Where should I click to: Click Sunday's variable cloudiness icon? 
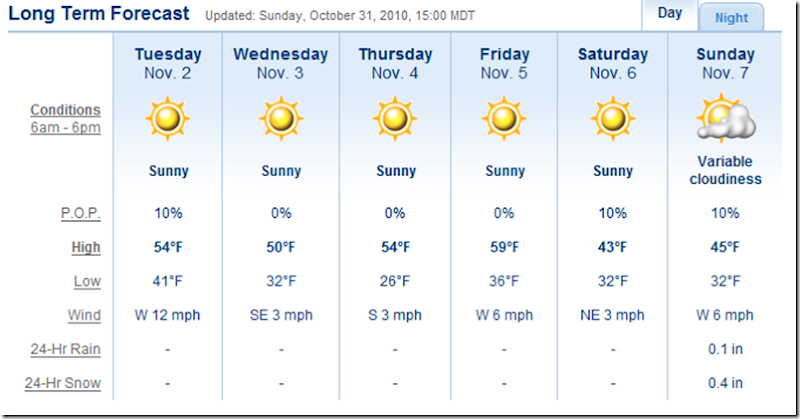coord(725,119)
